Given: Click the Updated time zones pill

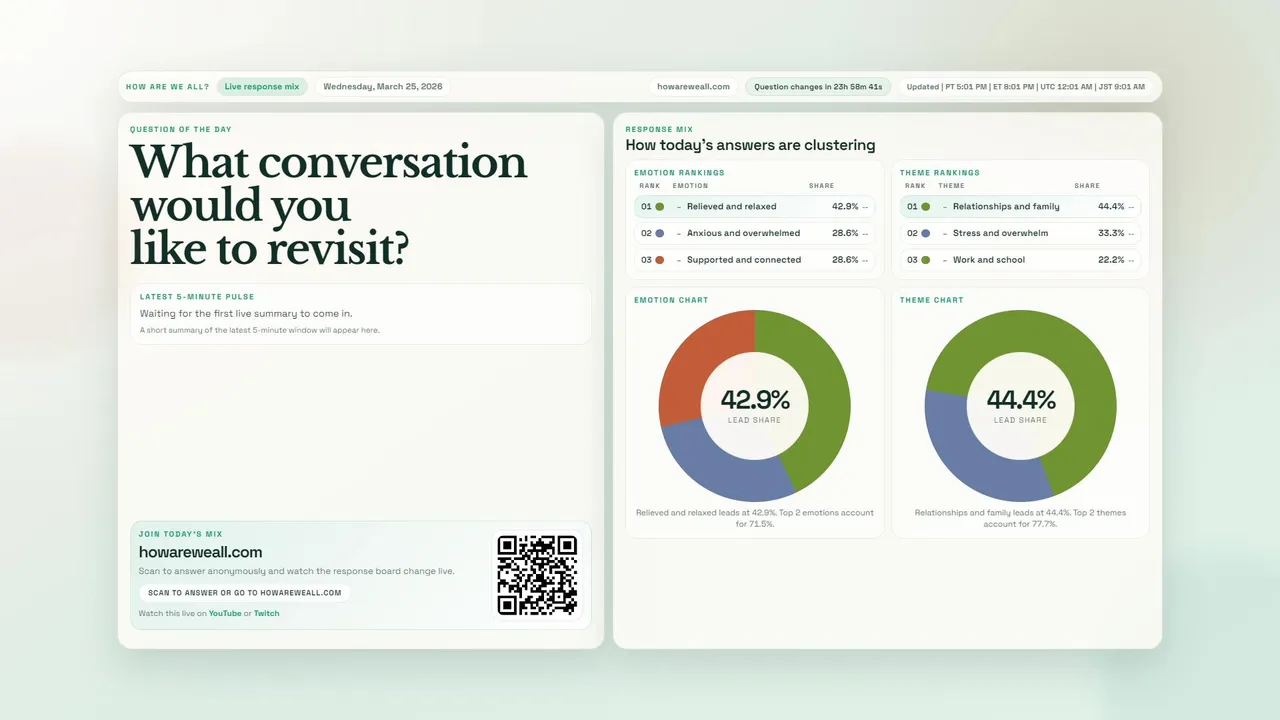Looking at the screenshot, I should pyautogui.click(x=1026, y=87).
